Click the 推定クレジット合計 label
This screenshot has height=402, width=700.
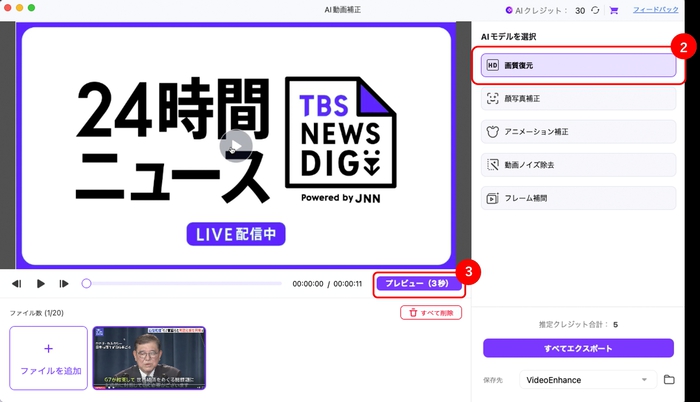click(x=573, y=325)
